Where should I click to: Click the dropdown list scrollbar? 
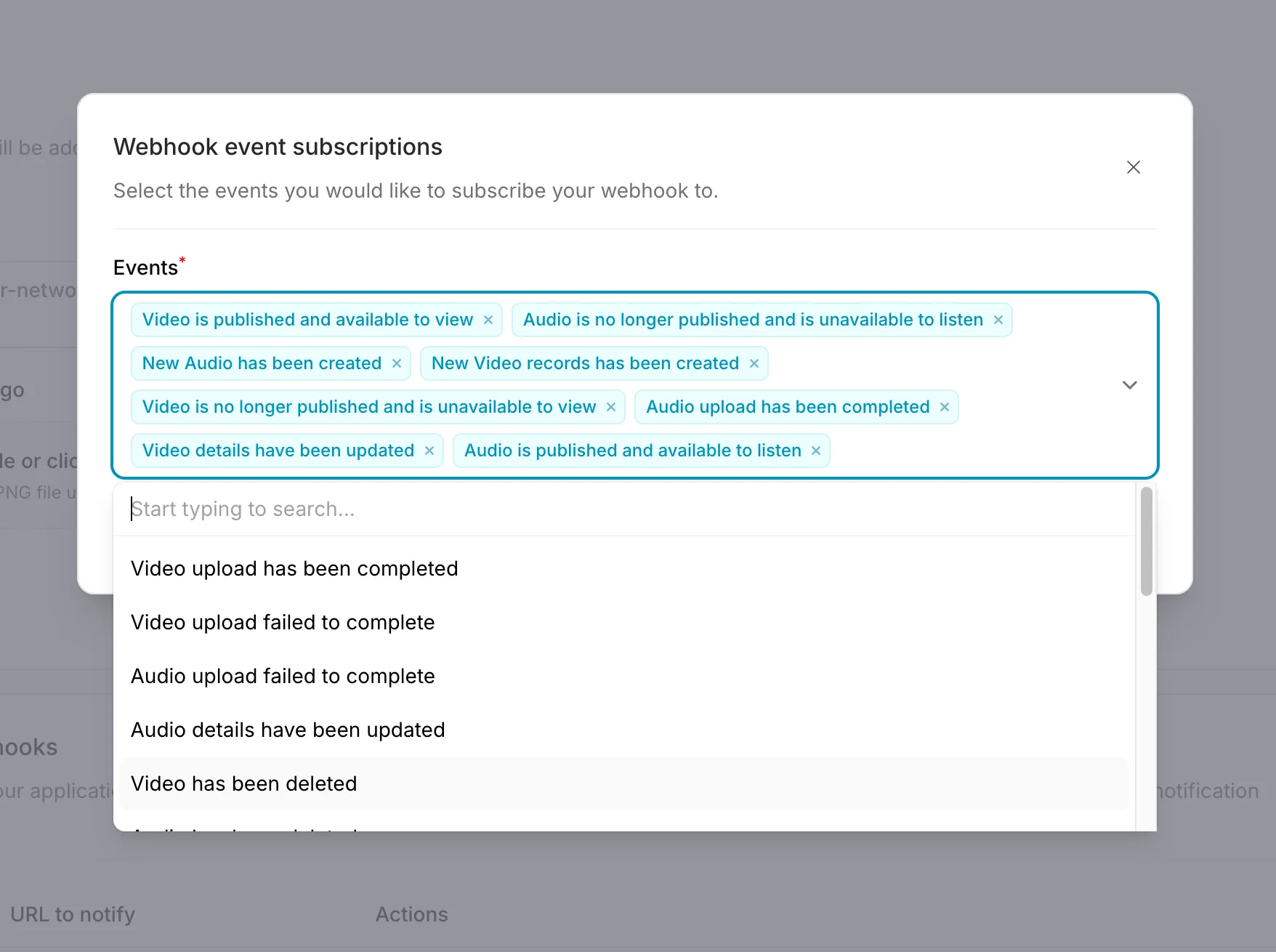pyautogui.click(x=1146, y=541)
